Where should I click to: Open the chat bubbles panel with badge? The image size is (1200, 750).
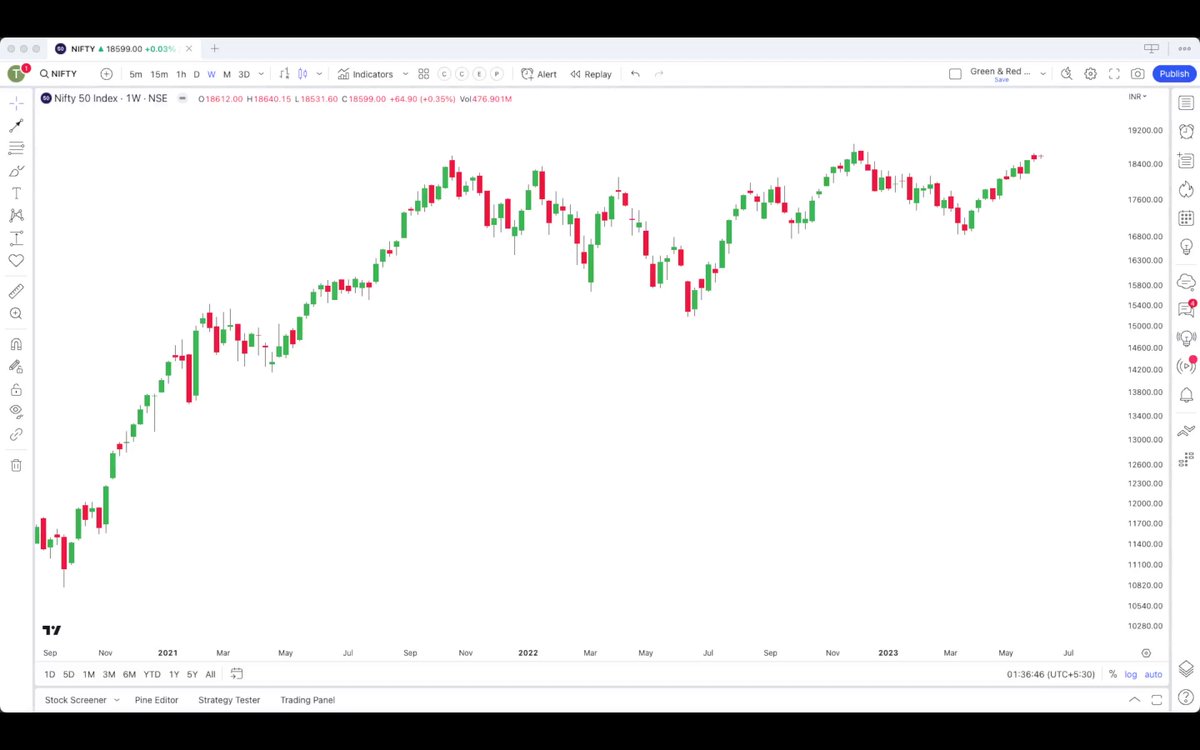[x=1186, y=309]
